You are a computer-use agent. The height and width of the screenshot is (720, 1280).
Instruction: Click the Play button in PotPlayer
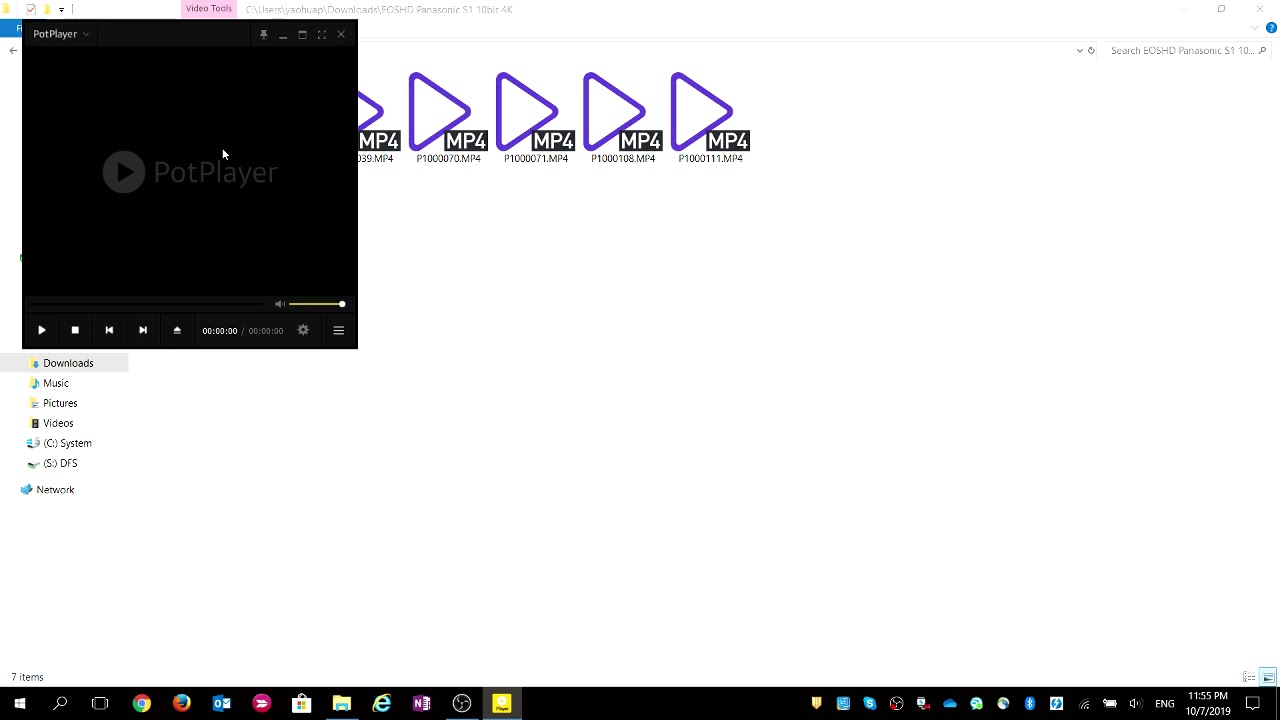pyautogui.click(x=41, y=330)
